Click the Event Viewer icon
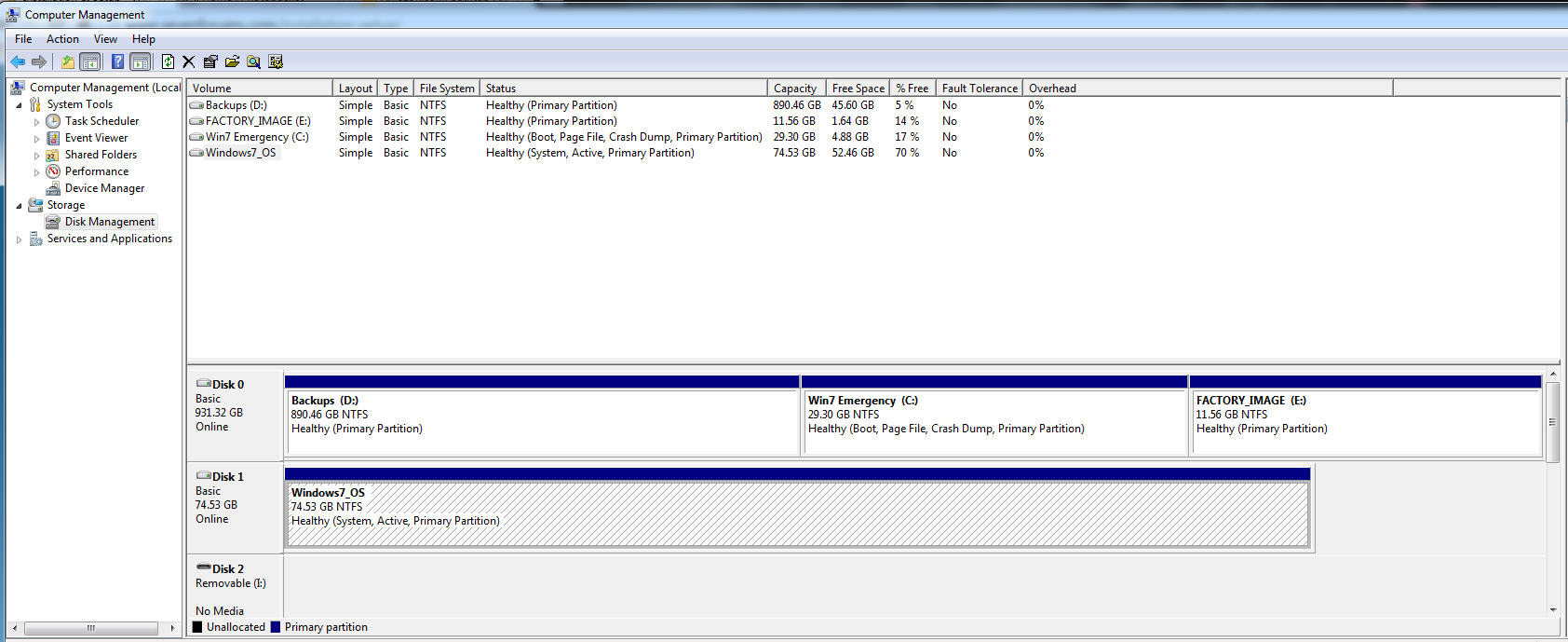Viewport: 1568px width, 642px height. [x=53, y=138]
